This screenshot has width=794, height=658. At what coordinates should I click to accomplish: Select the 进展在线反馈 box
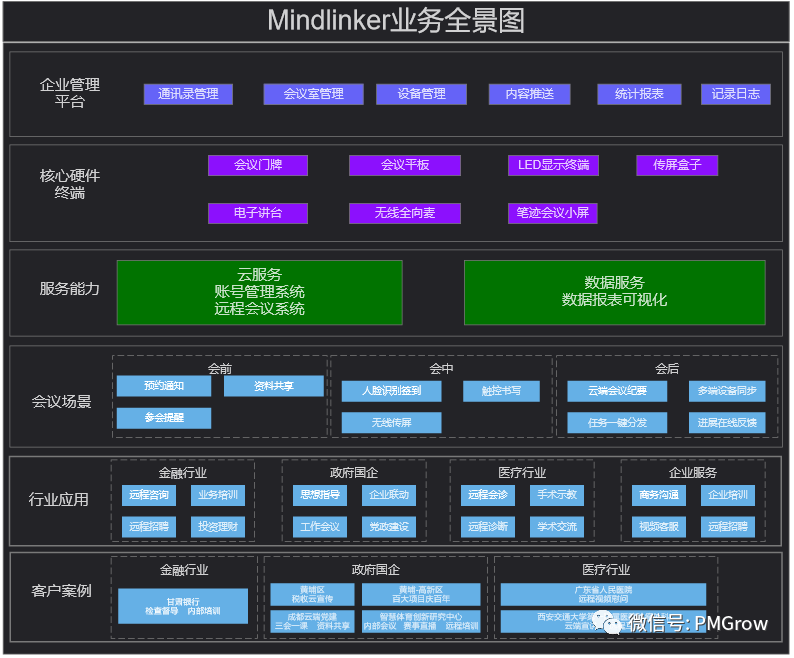[x=727, y=422]
